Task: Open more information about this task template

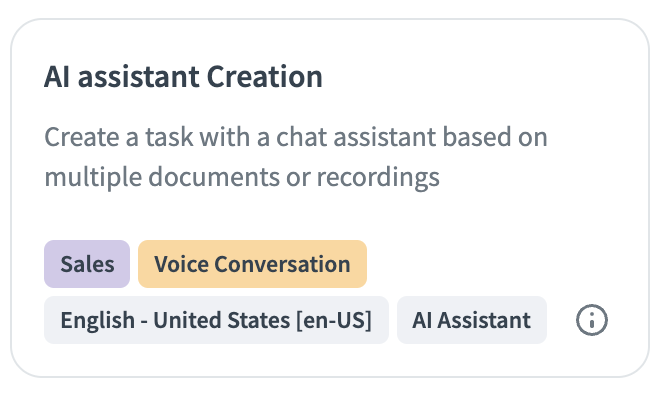Action: pos(592,320)
